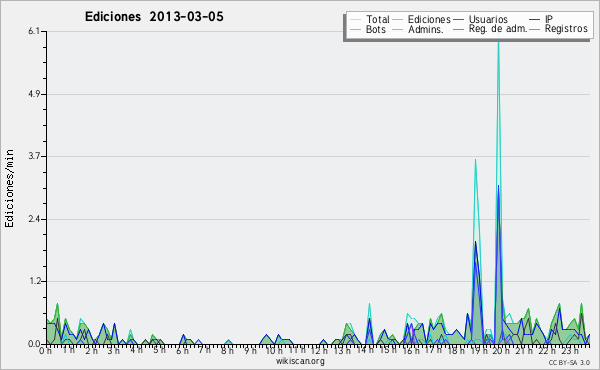
Task: Click the Reg. de adm. magenta legend line
Action: (x=458, y=29)
